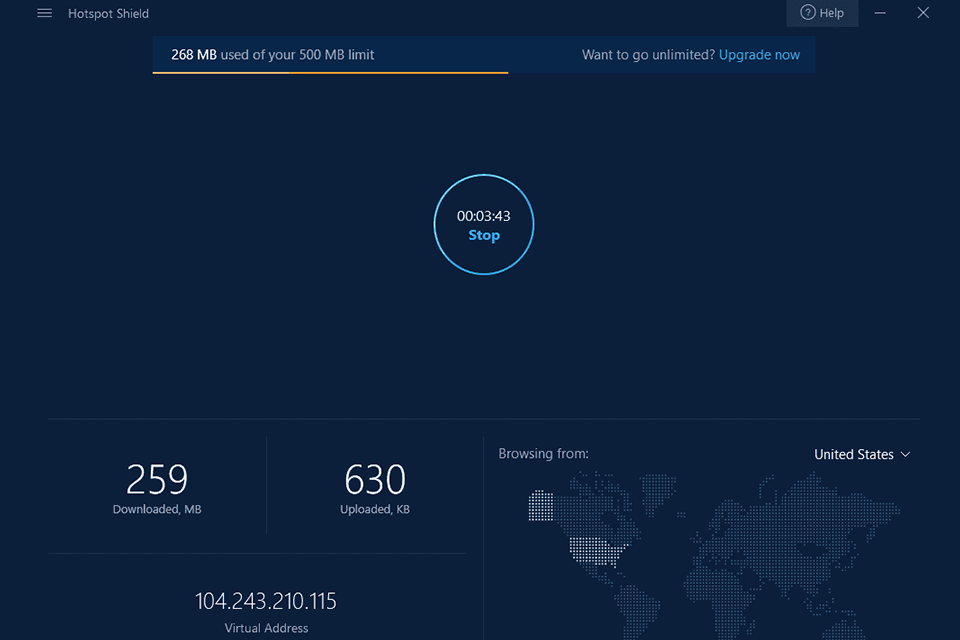
Task: Click the 104.243.210.115 virtual address
Action: pyautogui.click(x=266, y=601)
